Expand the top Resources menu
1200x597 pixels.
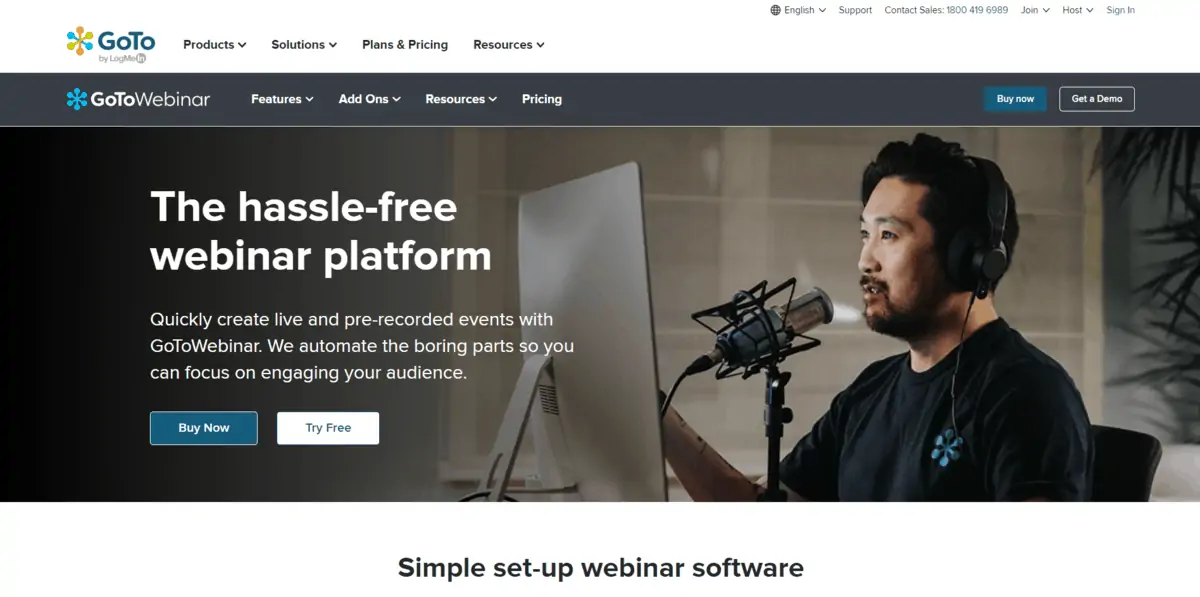coord(509,45)
